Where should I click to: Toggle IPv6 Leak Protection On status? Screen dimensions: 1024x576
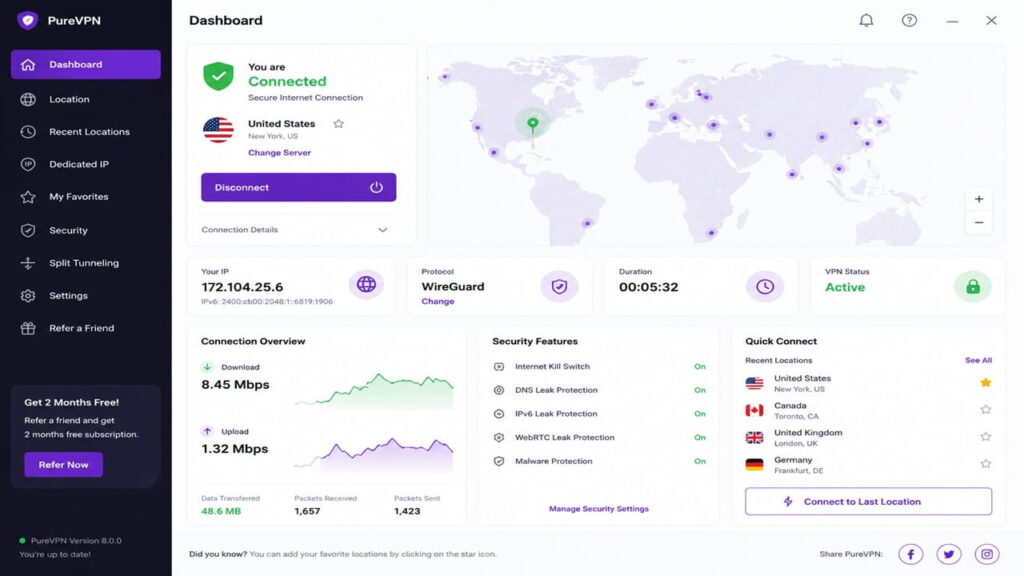coord(699,413)
